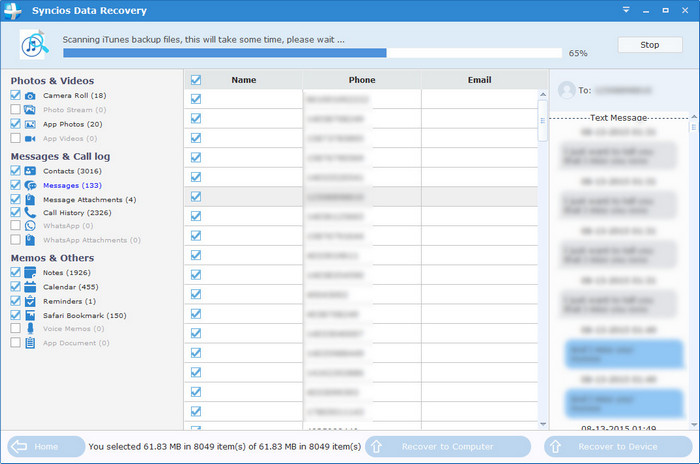
Task: Uncheck the Messages (133) checkbox
Action: (15, 185)
